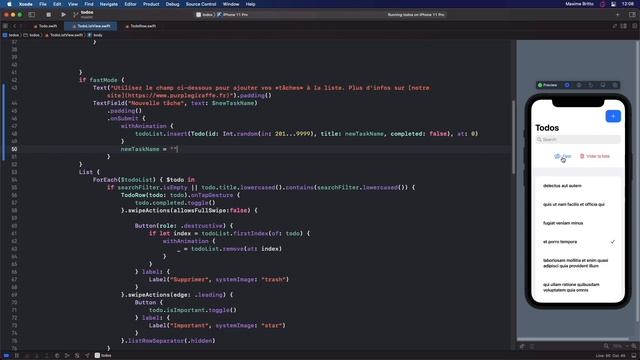Select the live preview mode icon
640x360 pixels.
point(567,85)
